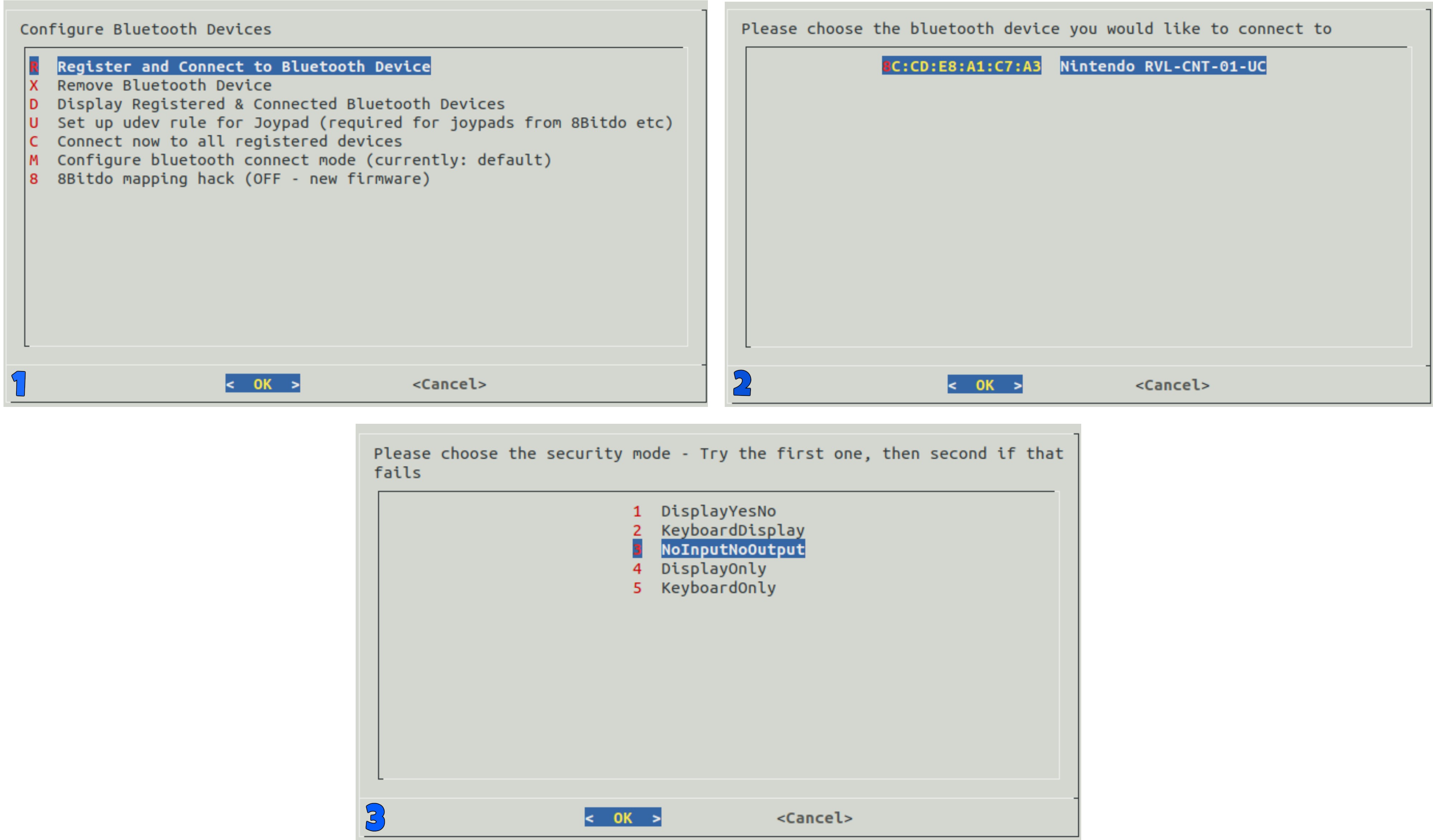Select DisplayYesNo security mode
The image size is (1433, 840).
[x=718, y=511]
